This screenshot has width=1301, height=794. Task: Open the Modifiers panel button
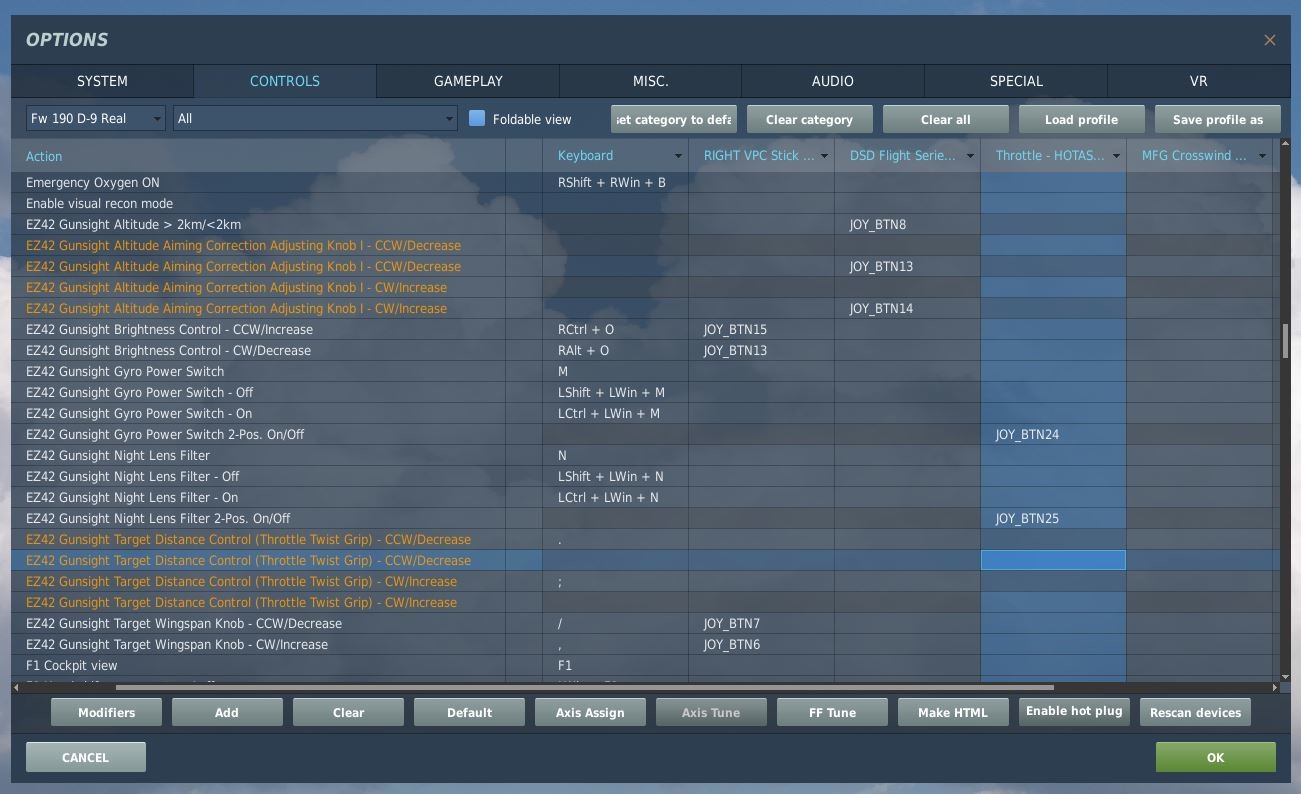106,712
